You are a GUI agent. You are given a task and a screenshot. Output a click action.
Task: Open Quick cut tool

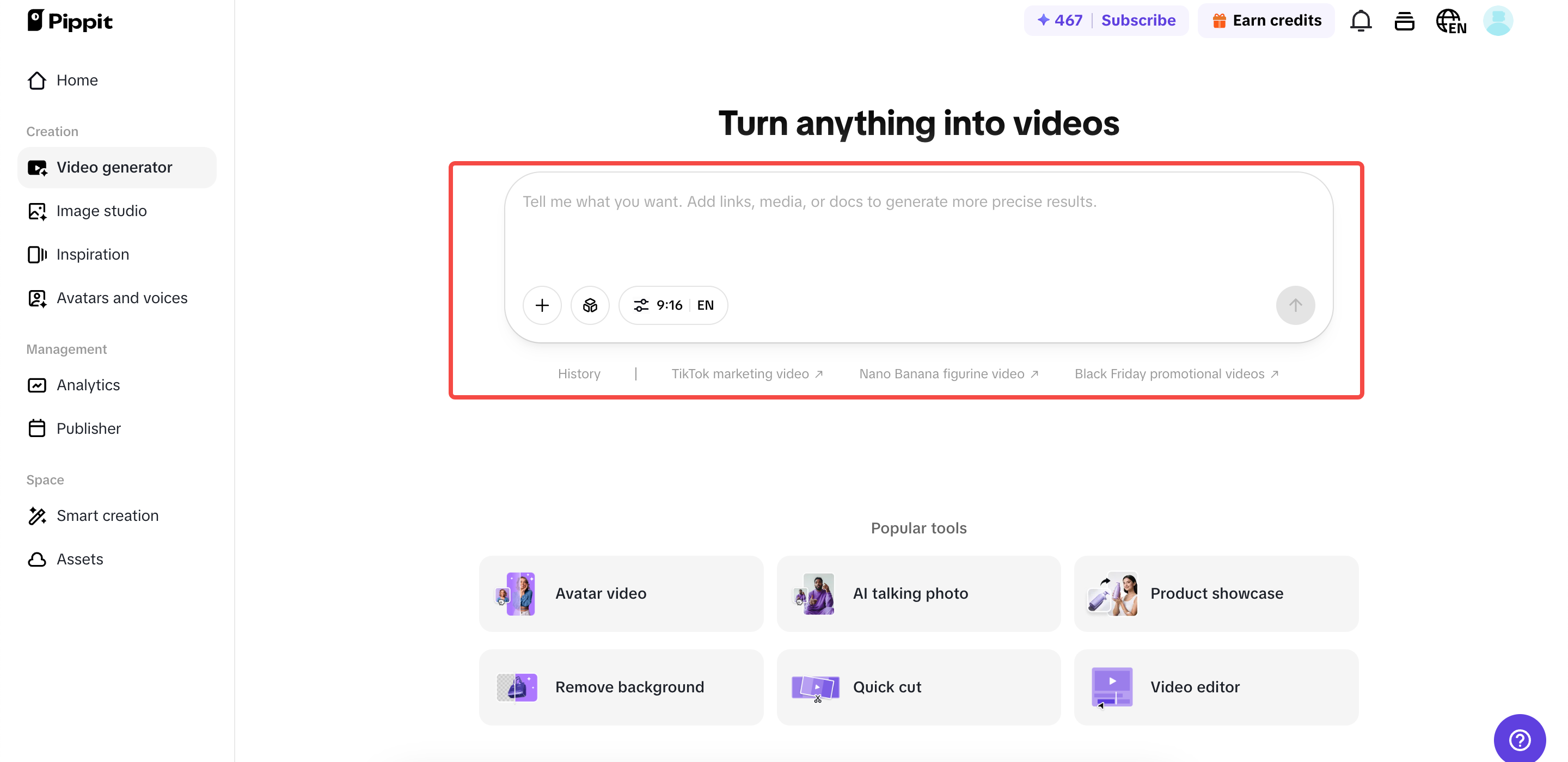(x=918, y=687)
